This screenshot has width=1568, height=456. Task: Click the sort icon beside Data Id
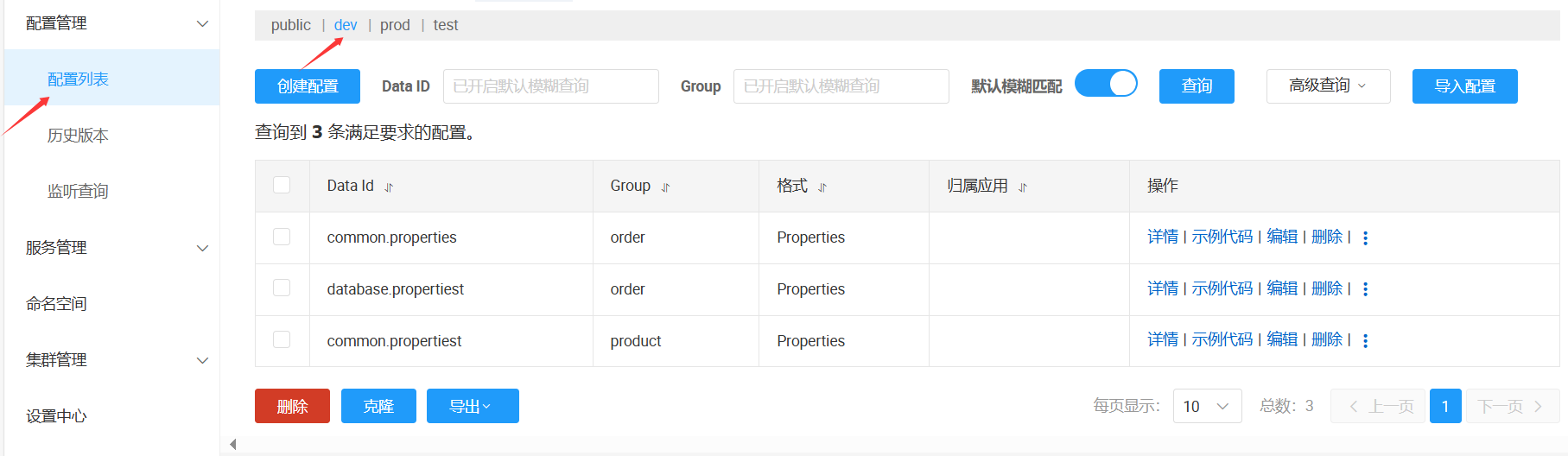coord(389,187)
